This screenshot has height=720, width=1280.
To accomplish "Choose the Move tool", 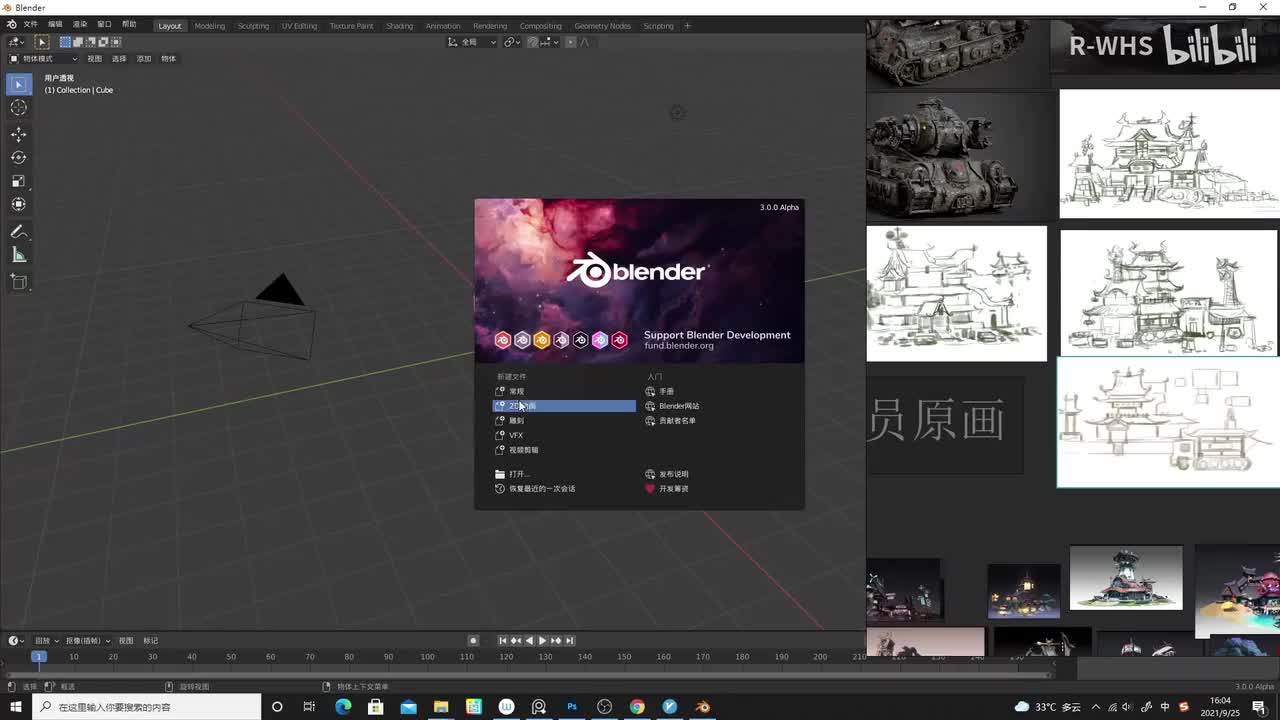I will 18,134.
